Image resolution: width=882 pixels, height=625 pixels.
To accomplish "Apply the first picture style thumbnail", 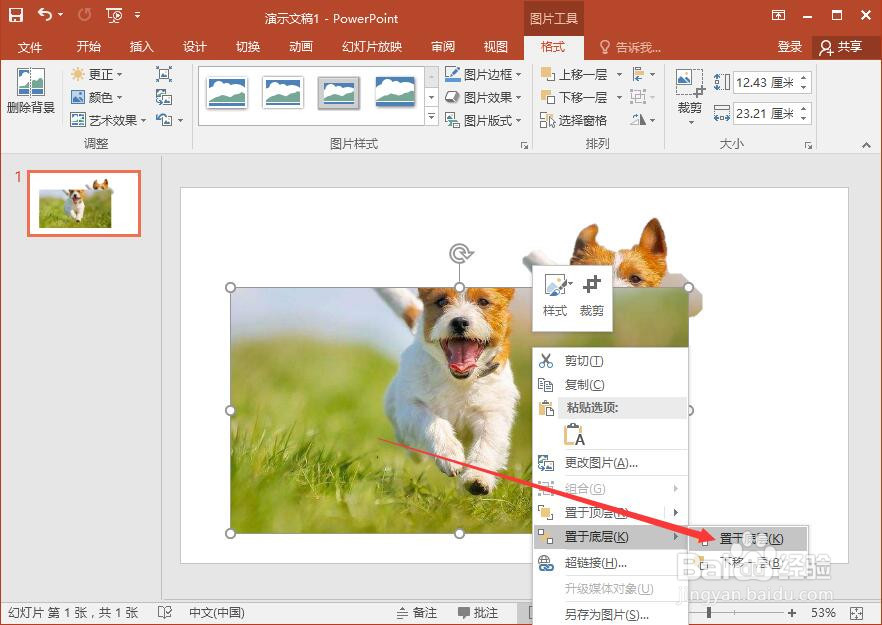I will click(227, 92).
